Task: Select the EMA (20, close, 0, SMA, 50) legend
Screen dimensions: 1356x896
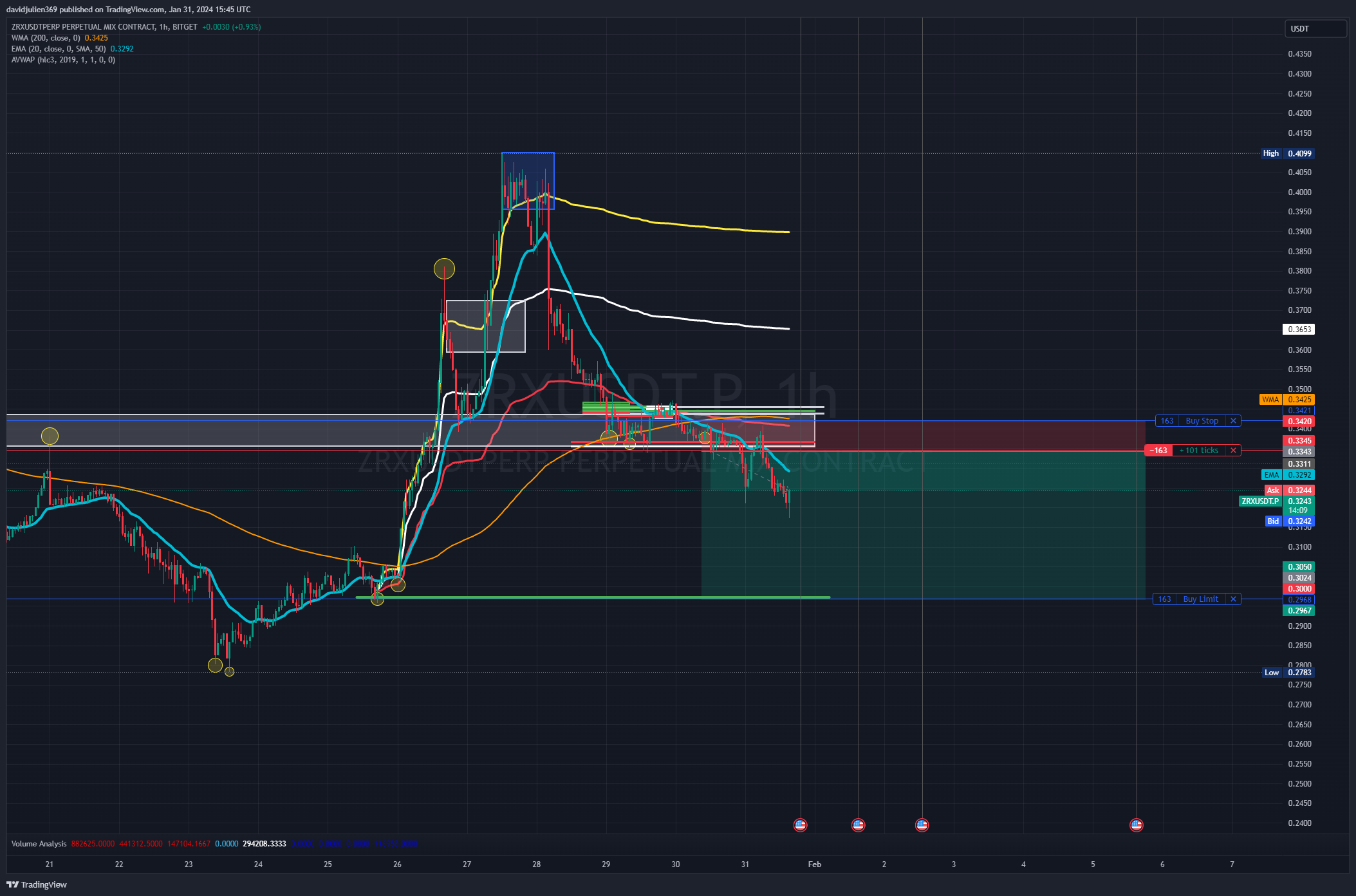Action: [59, 49]
